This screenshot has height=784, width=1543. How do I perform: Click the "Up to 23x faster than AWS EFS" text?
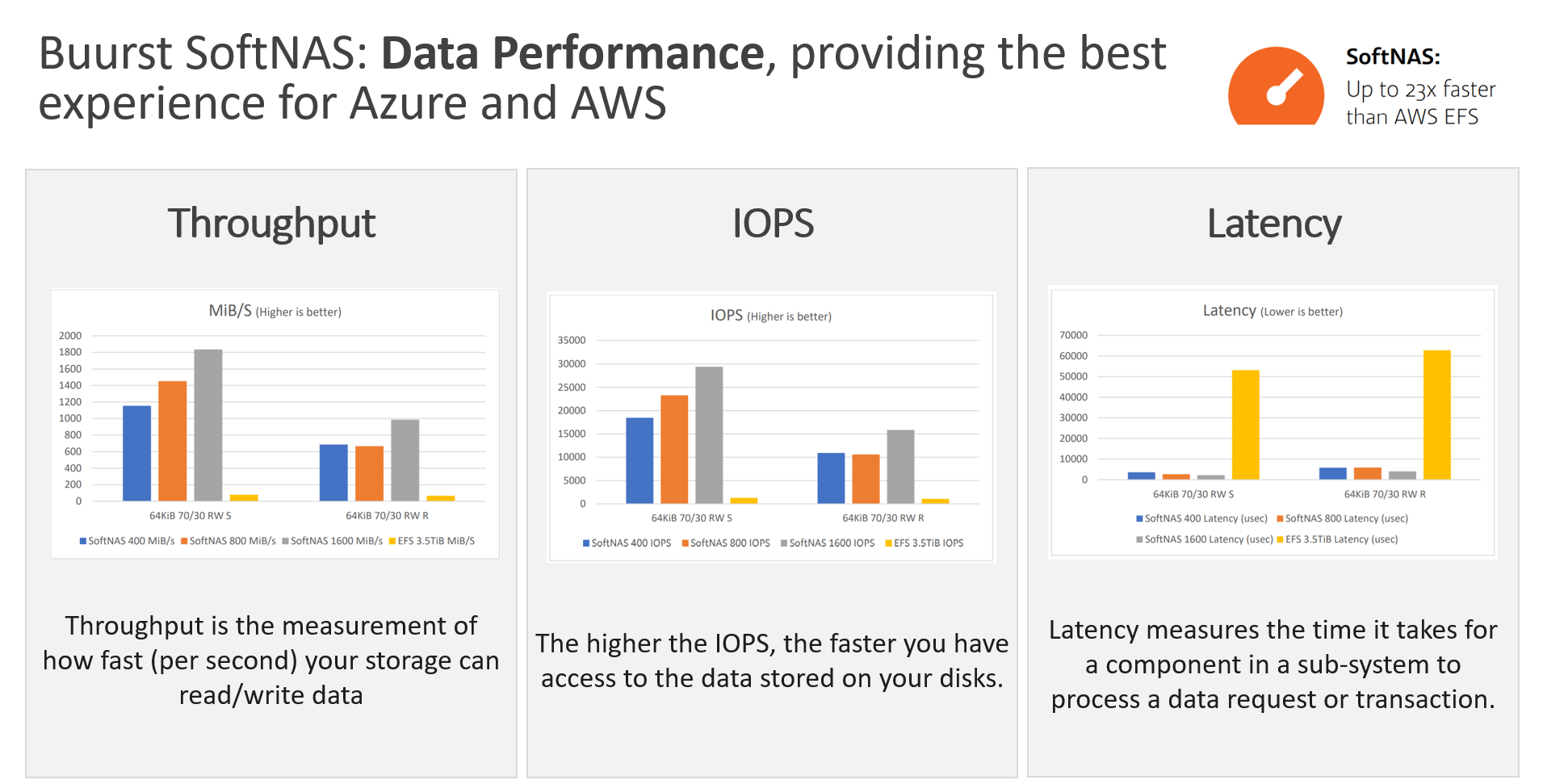pos(1420,103)
